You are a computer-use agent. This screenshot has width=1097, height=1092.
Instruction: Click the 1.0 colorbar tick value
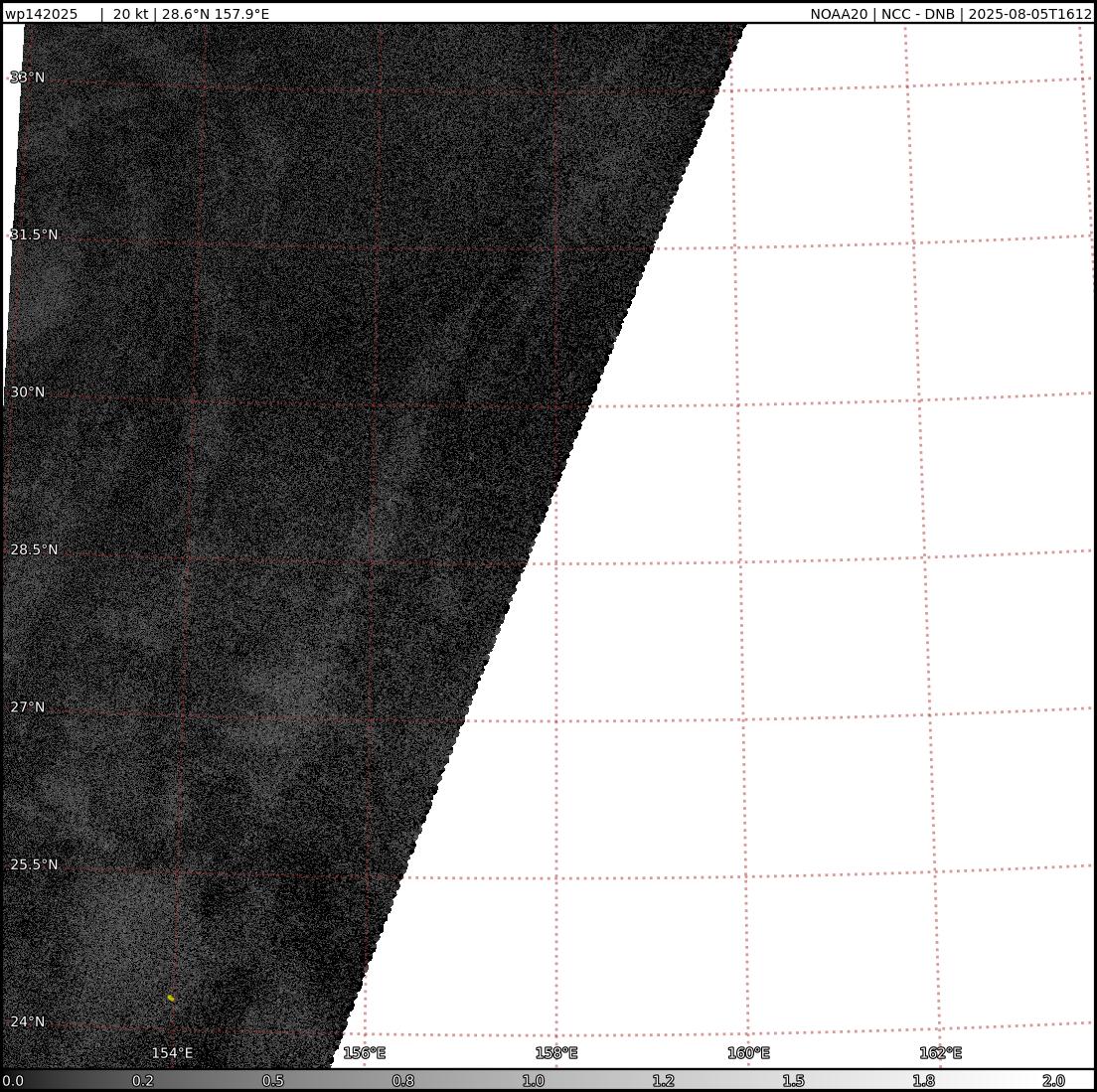click(x=534, y=1081)
